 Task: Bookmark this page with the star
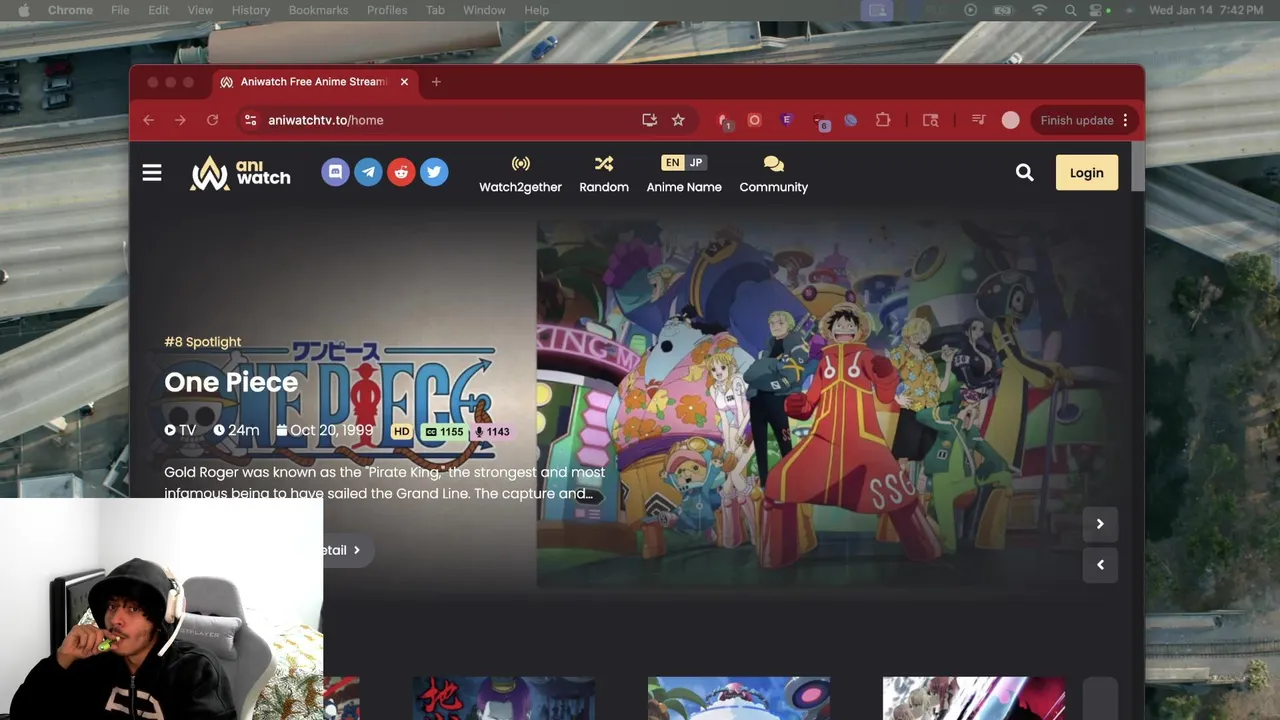click(x=678, y=120)
